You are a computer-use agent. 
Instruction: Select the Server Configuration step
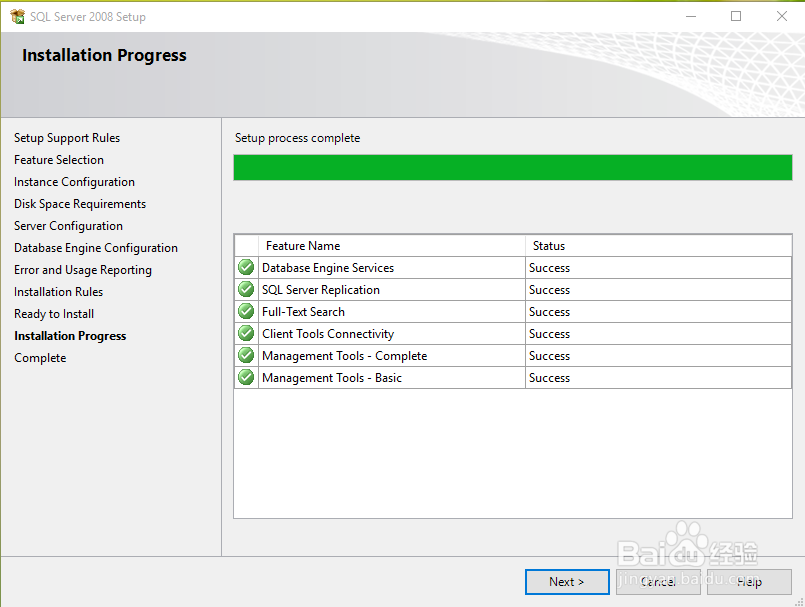coord(68,226)
